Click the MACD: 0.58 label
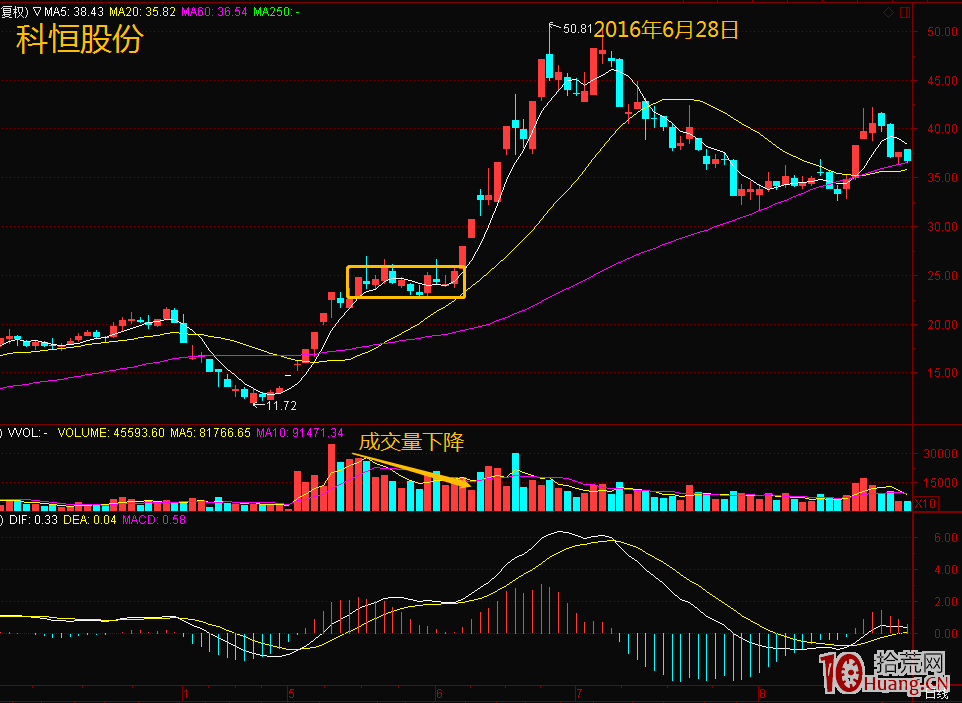The width and height of the screenshot is (962, 703). pos(153,520)
